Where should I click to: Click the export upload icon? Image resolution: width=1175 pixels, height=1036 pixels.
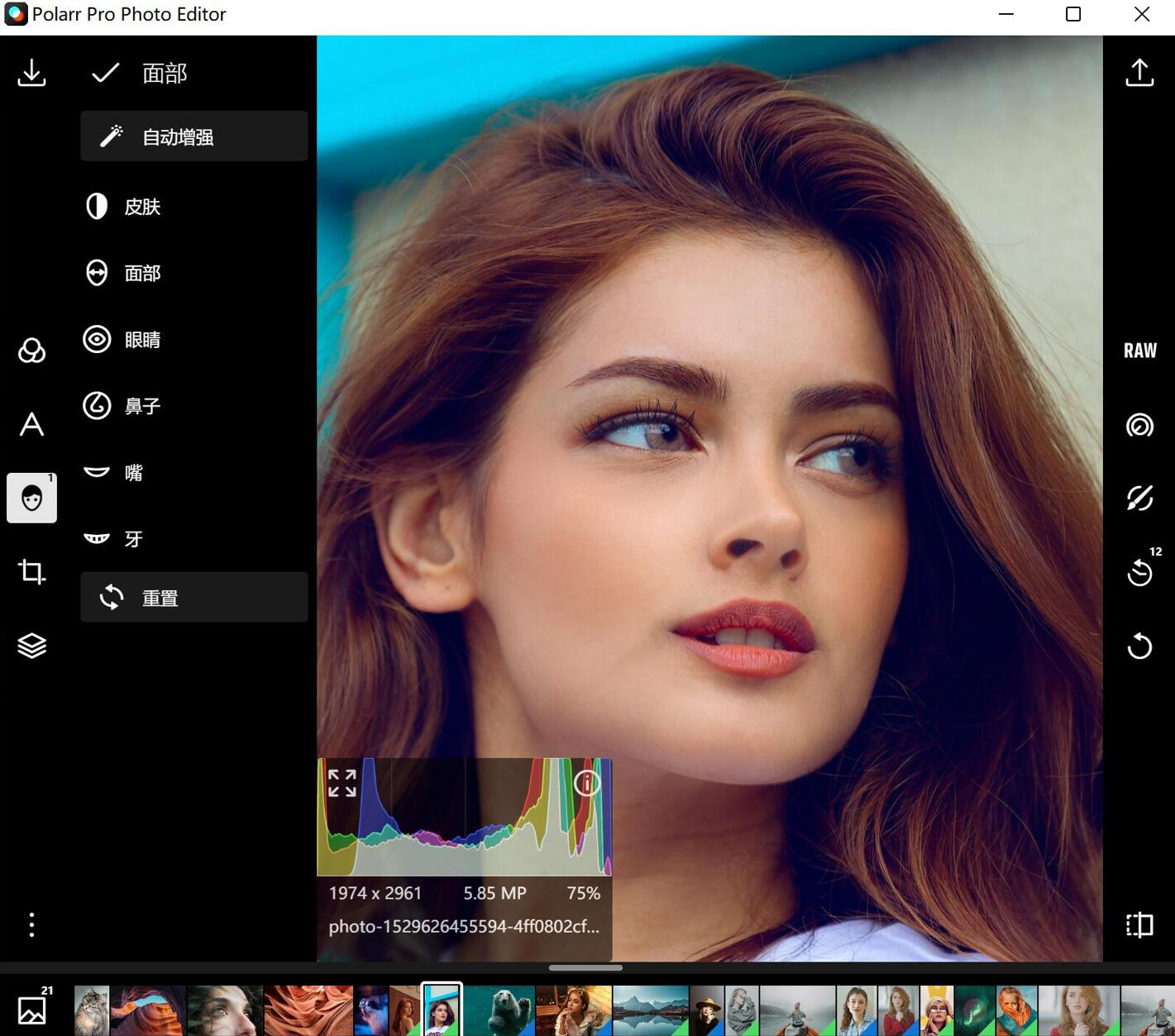1139,73
